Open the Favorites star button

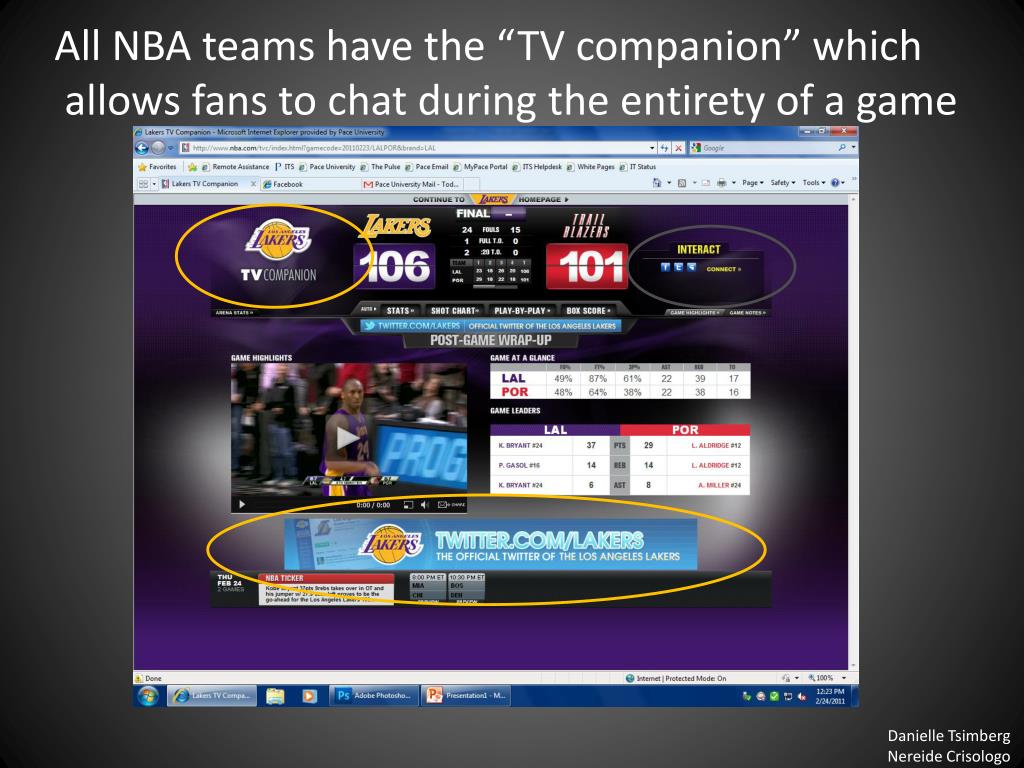(x=157, y=167)
